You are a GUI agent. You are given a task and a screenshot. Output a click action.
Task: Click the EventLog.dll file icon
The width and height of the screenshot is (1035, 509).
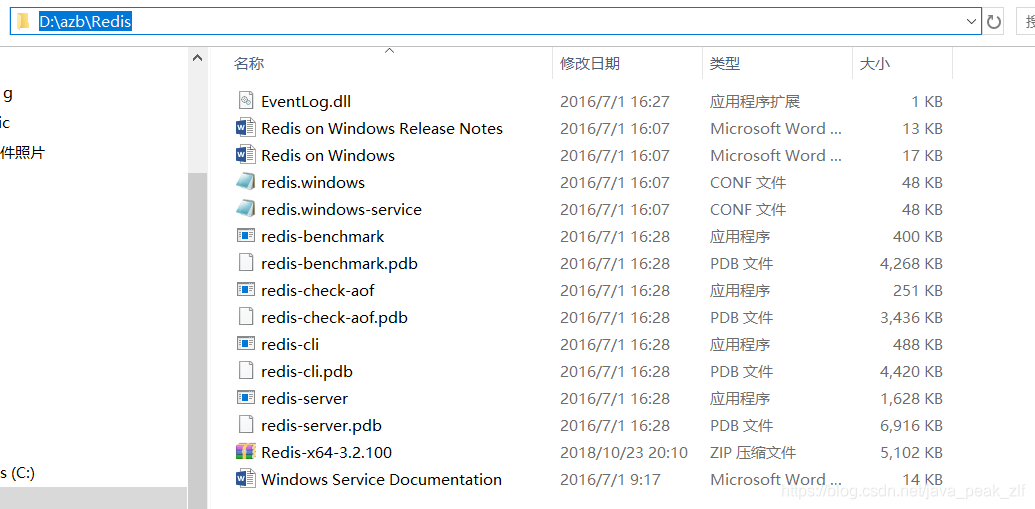tap(246, 100)
